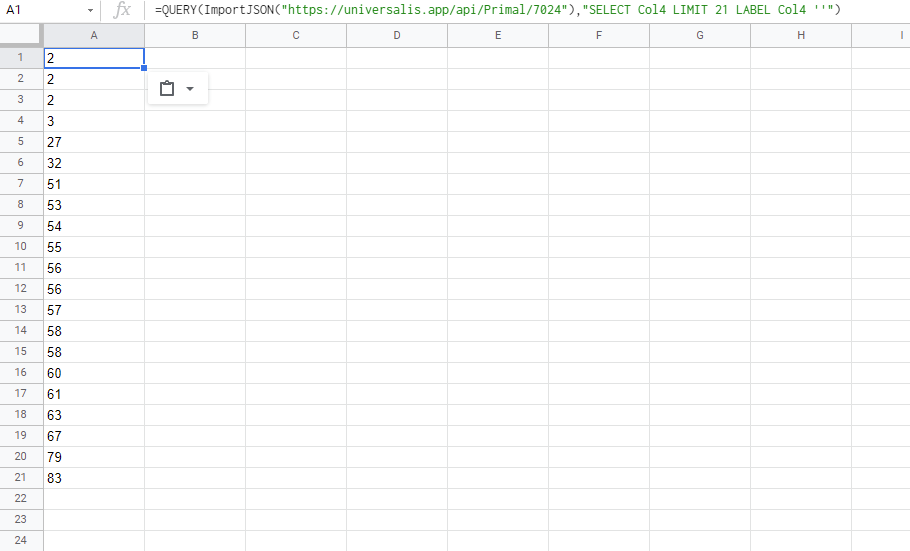Viewport: 910px width, 551px height.
Task: Click into the formula bar QUERY formula
Action: click(x=497, y=10)
